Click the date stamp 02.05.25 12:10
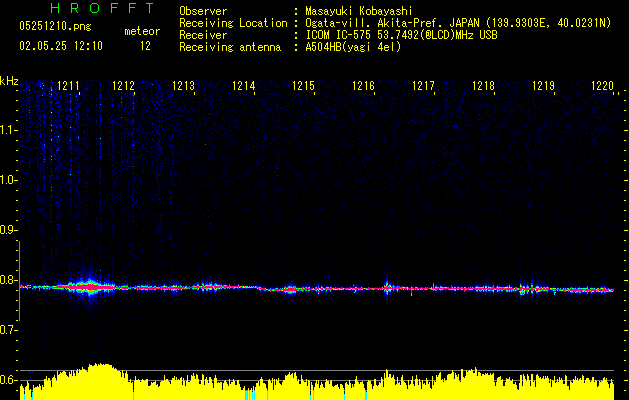The height and width of the screenshot is (400, 629). point(61,46)
